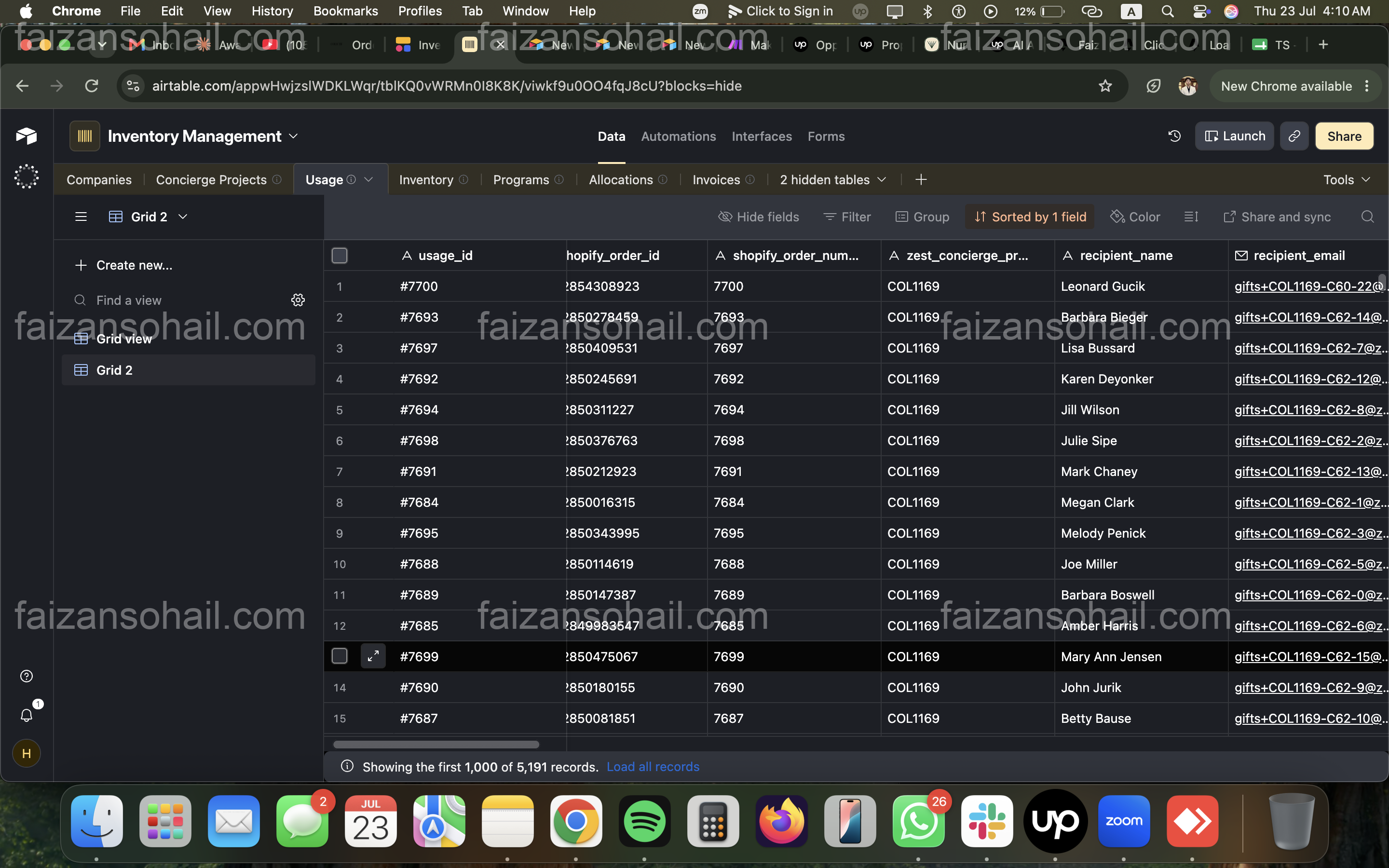Toggle the select-all rows checkbox
The image size is (1389, 868).
tap(339, 256)
